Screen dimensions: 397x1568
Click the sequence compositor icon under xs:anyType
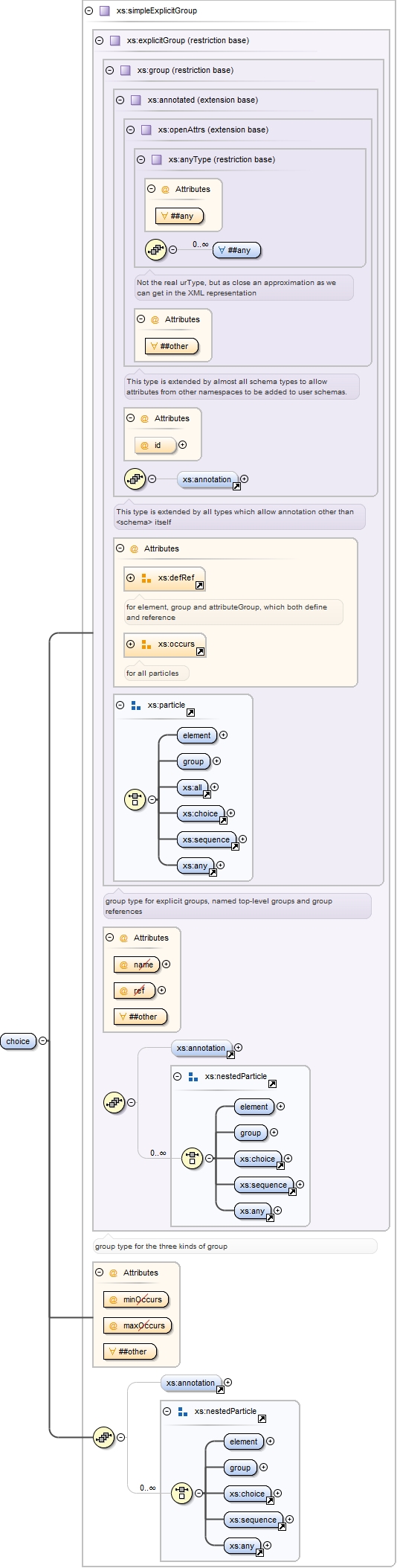(x=155, y=250)
